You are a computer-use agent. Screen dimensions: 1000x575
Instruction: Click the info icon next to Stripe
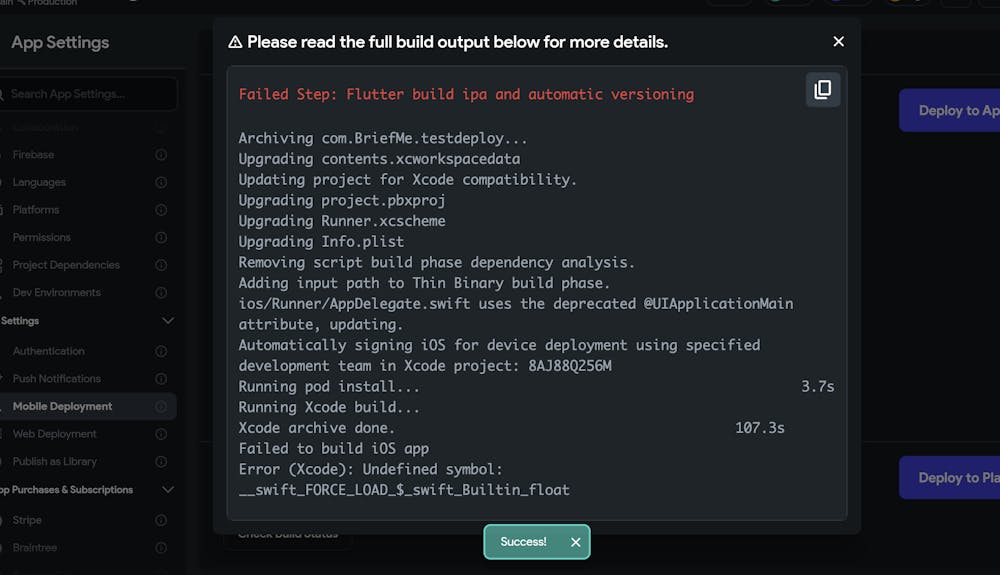click(x=161, y=520)
